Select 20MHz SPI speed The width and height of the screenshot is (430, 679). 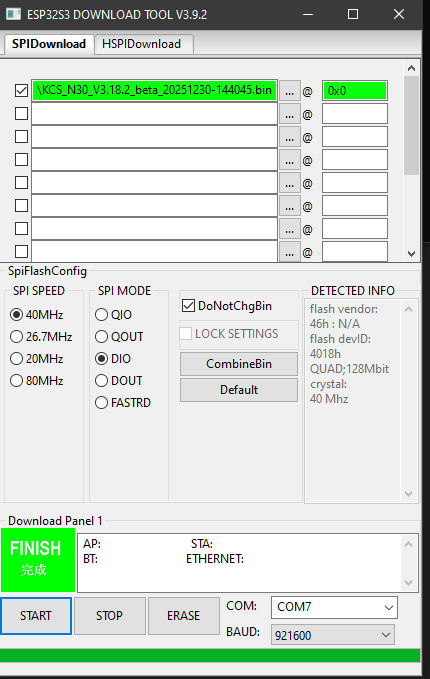pos(36,359)
